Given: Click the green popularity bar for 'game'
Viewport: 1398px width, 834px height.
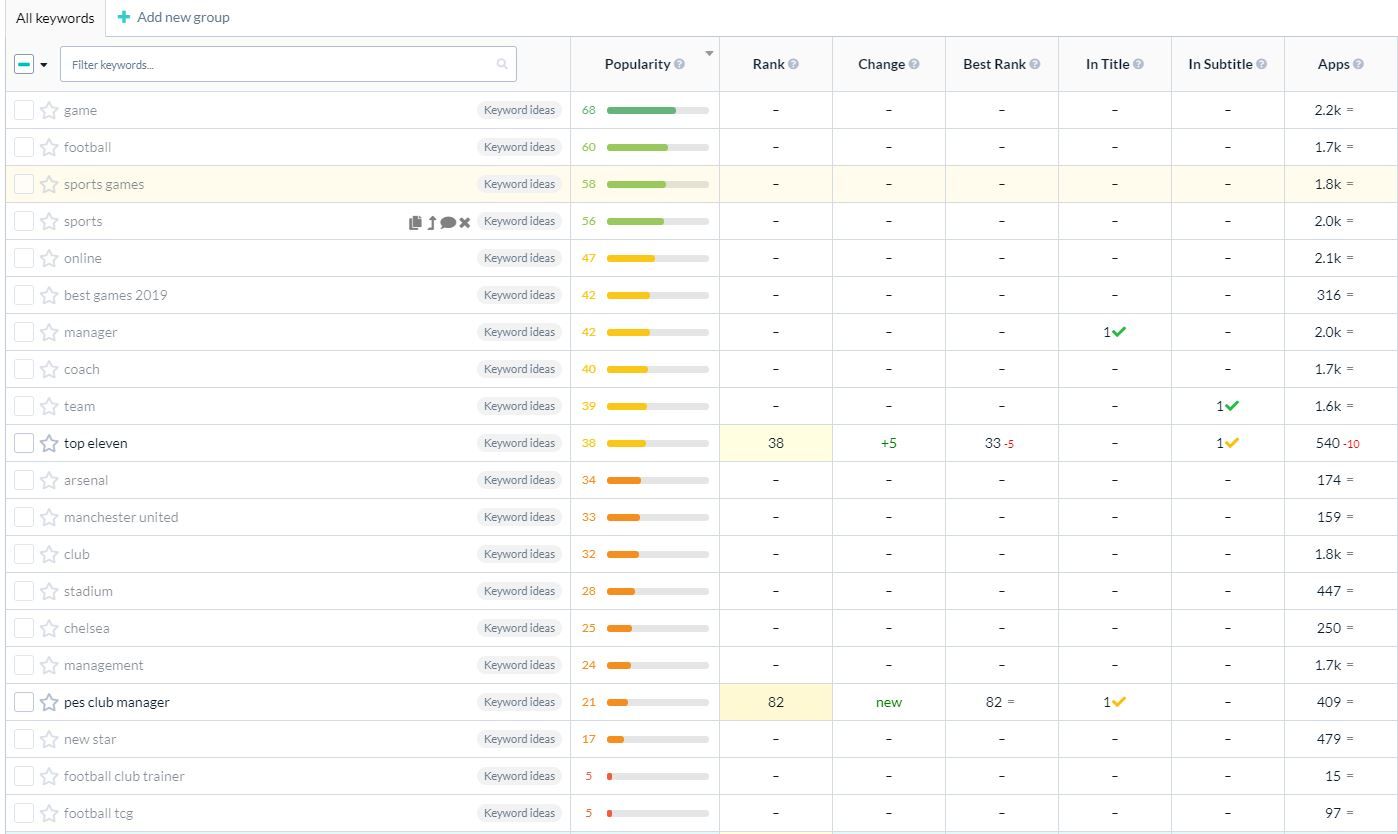Looking at the screenshot, I should (x=641, y=110).
